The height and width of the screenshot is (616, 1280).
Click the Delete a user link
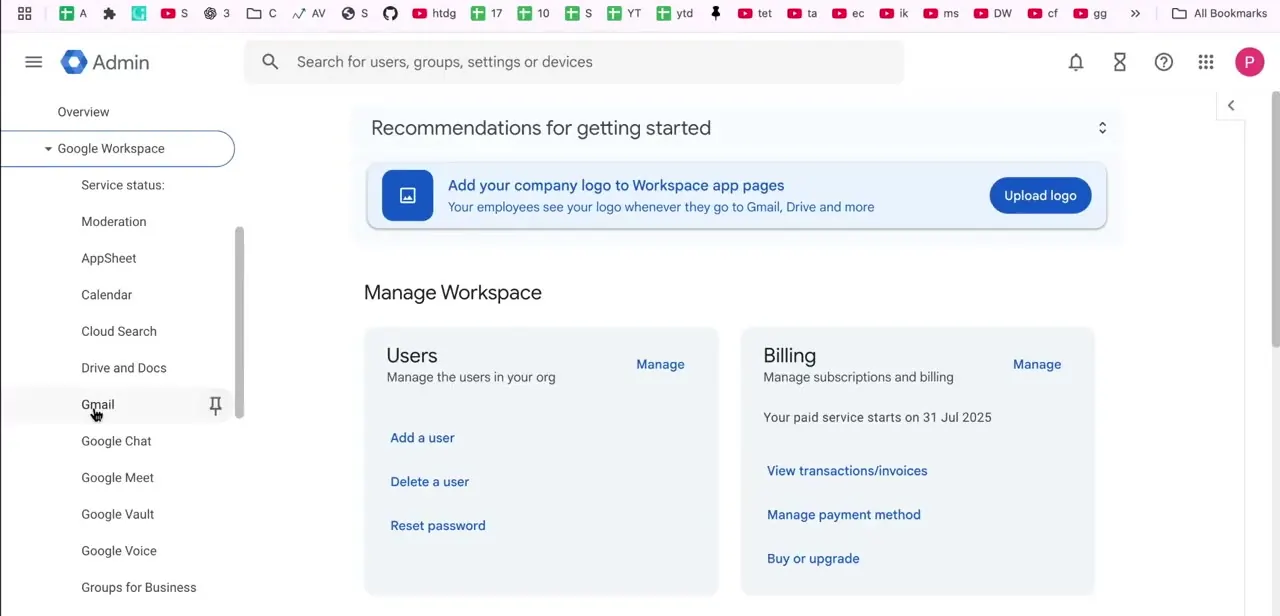(x=430, y=482)
